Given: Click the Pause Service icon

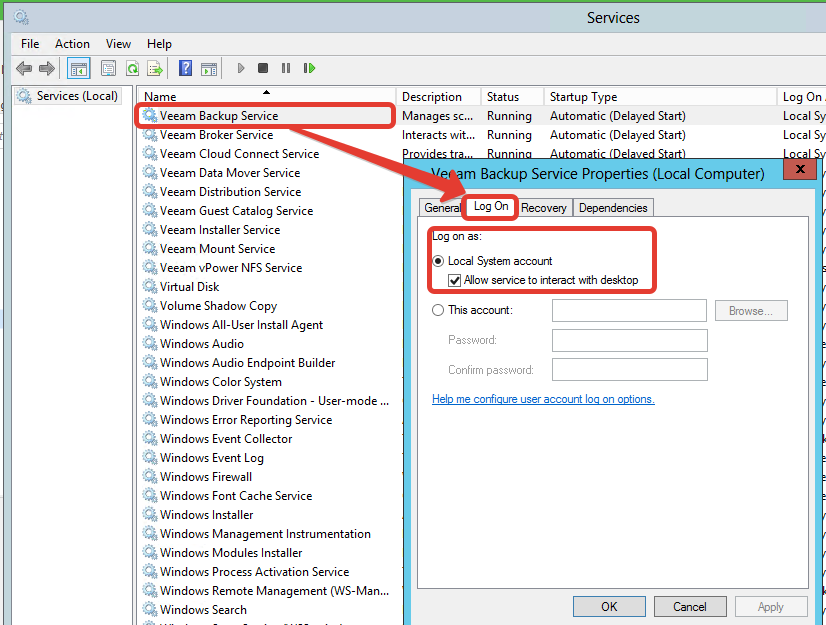Looking at the screenshot, I should tap(286, 68).
